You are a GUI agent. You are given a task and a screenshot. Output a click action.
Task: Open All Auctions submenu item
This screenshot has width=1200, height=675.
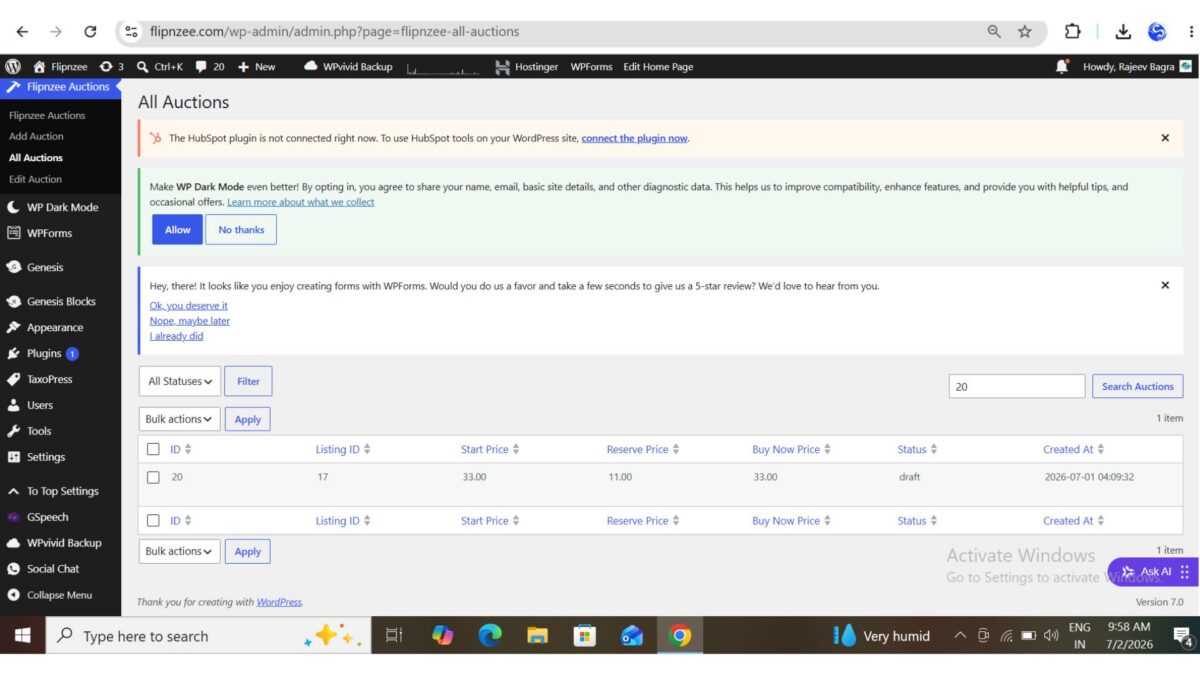pyautogui.click(x=36, y=158)
